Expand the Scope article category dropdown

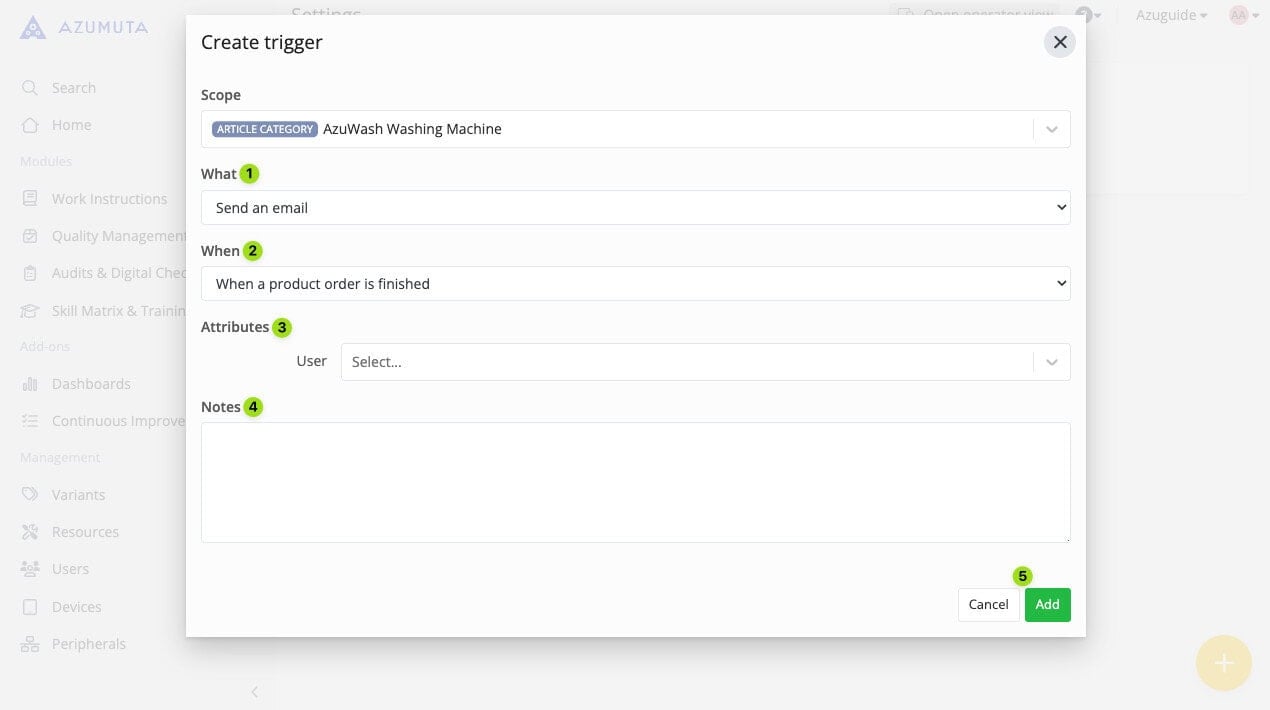point(1051,129)
